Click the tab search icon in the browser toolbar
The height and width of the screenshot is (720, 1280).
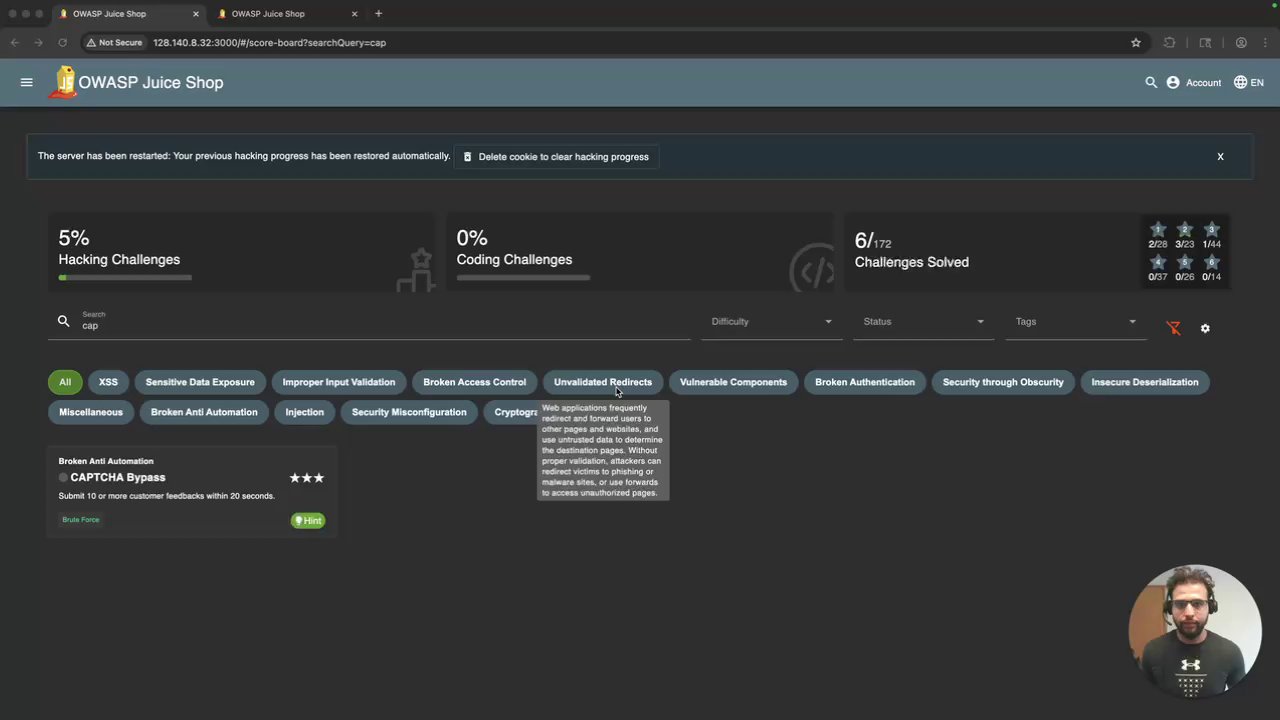(1205, 43)
